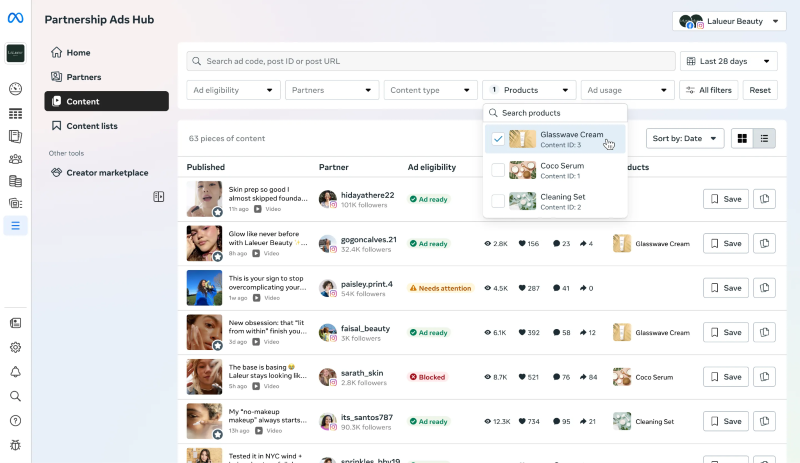Click the Meta logo icon
This screenshot has height=463, width=800.
15,18
